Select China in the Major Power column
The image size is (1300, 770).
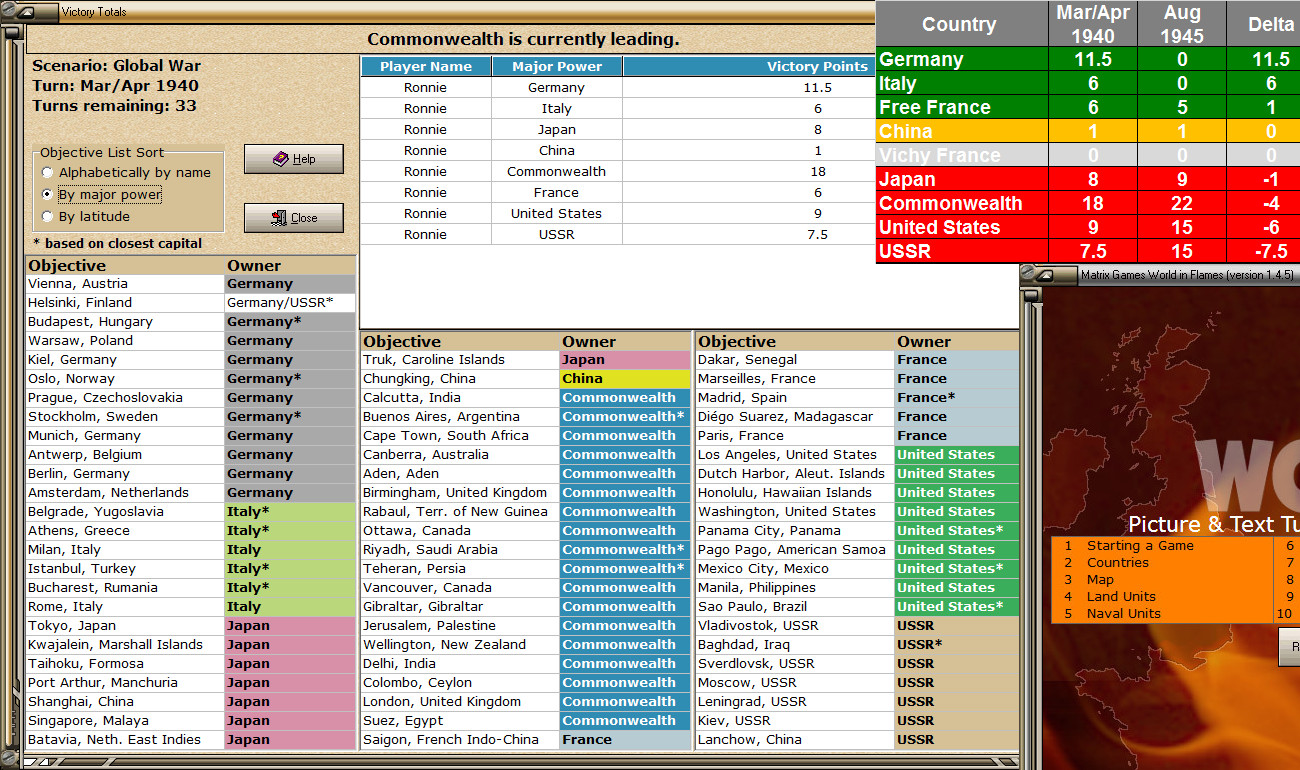pyautogui.click(x=557, y=151)
